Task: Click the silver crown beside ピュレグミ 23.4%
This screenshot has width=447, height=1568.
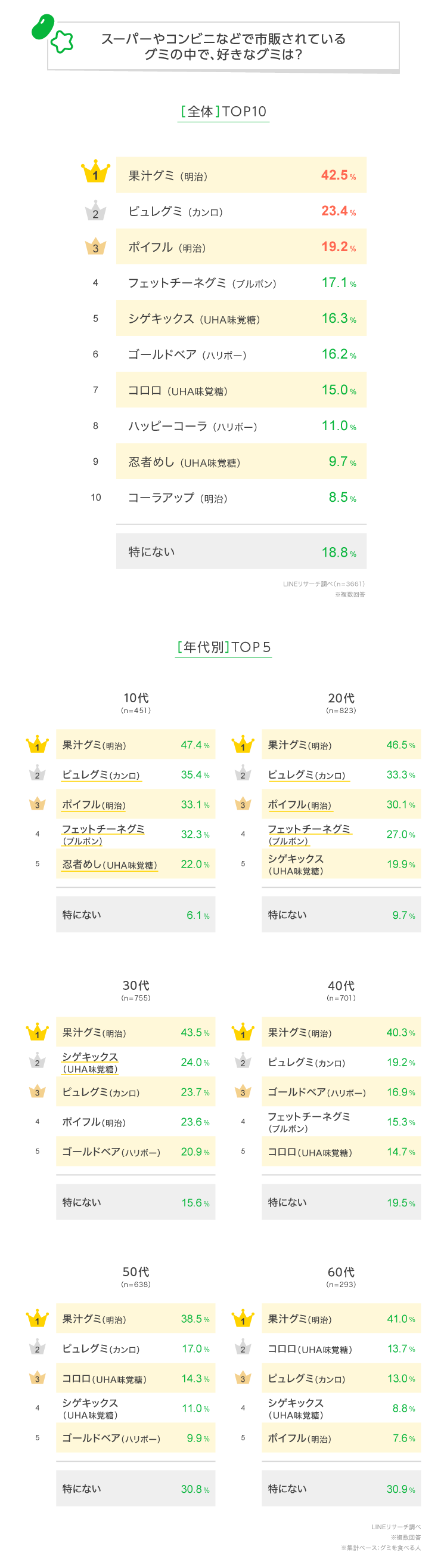Action: pyautogui.click(x=95, y=211)
